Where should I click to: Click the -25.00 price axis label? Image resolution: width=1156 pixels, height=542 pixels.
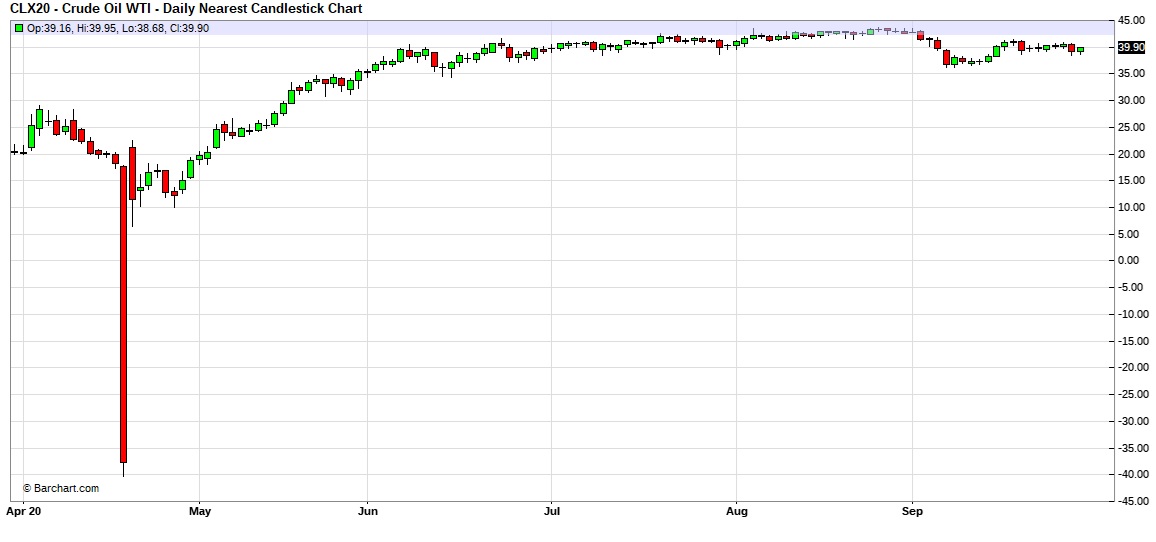click(x=1131, y=395)
